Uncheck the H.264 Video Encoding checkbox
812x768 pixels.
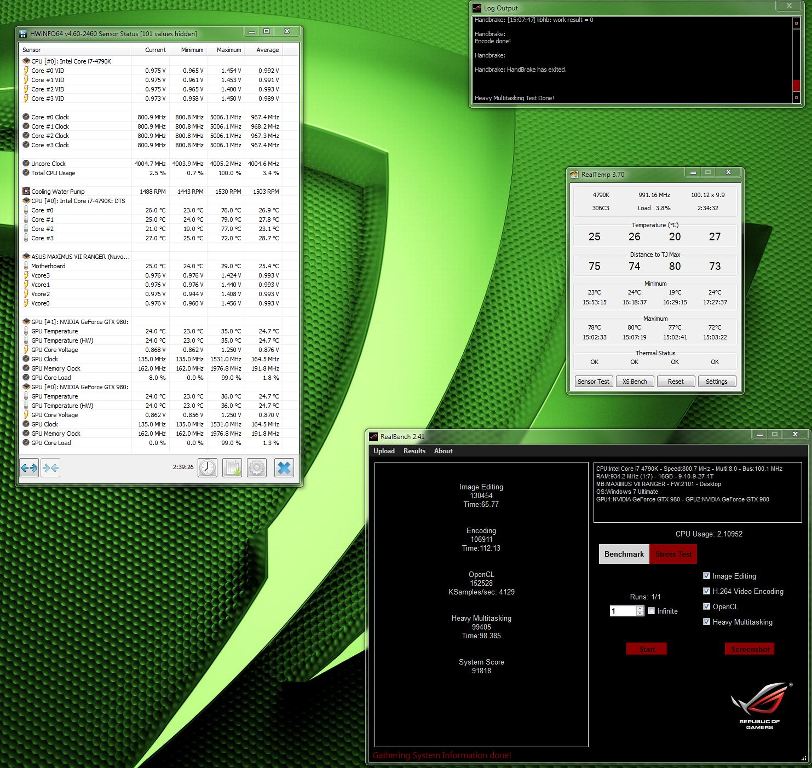[706, 591]
